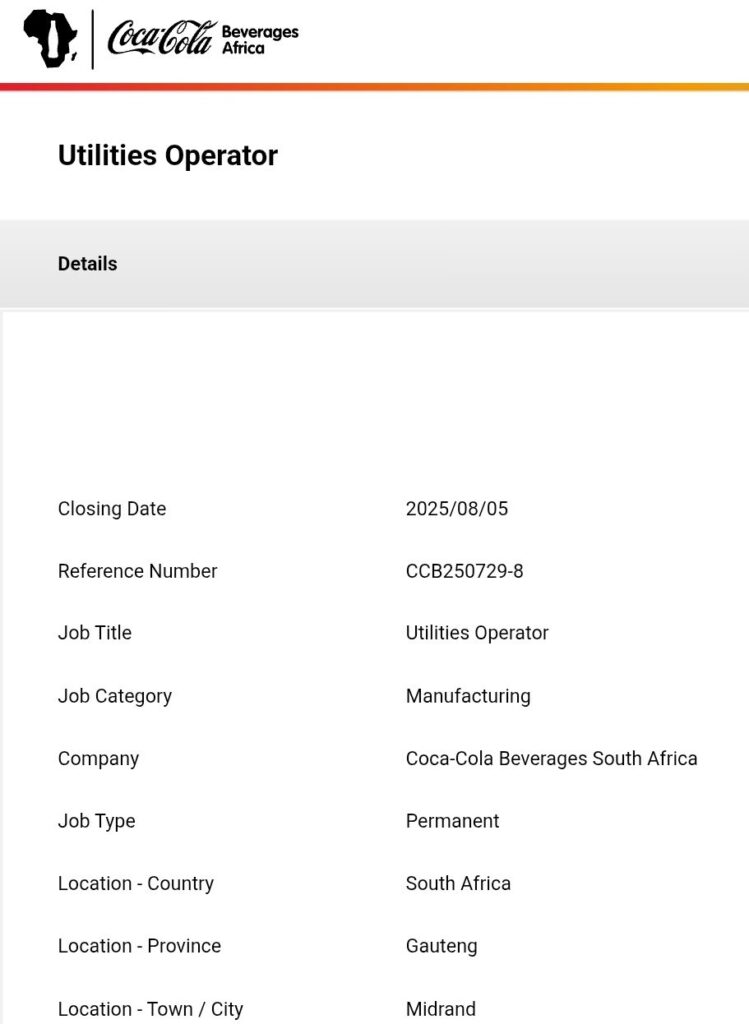Select reference number CCB250729-8
This screenshot has width=749, height=1024.
point(464,571)
